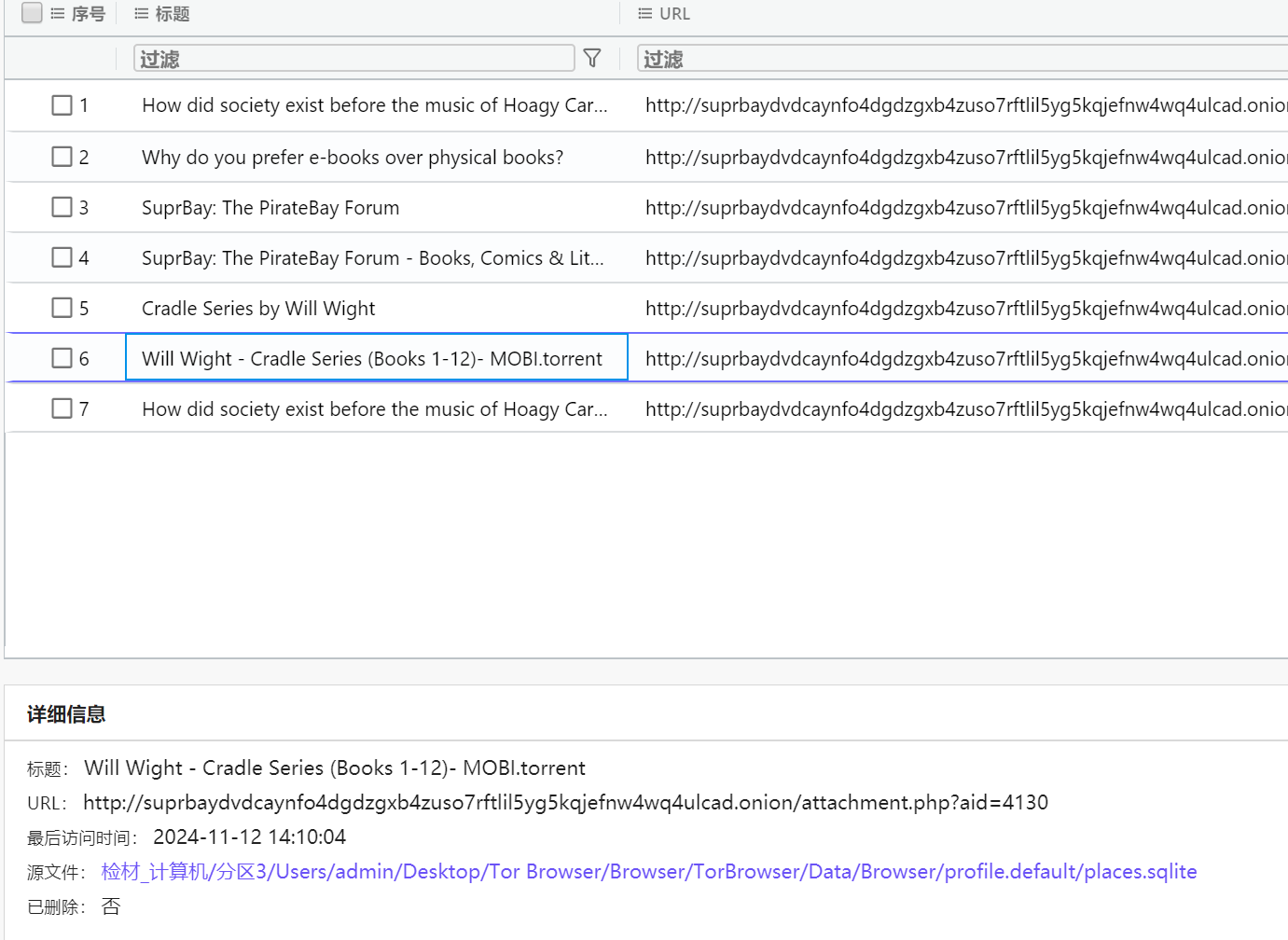The image size is (1288, 940).
Task: Click the list icon beside 序号 column header
Action: 57,14
